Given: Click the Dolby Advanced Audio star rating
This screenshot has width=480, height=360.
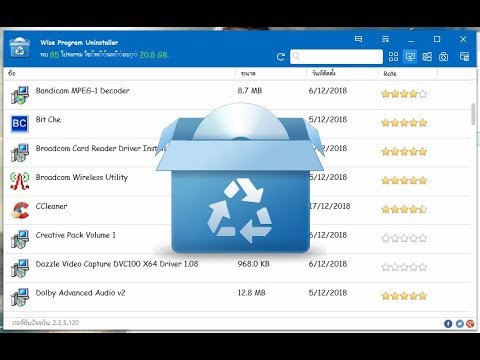Looking at the screenshot, I should [404, 296].
